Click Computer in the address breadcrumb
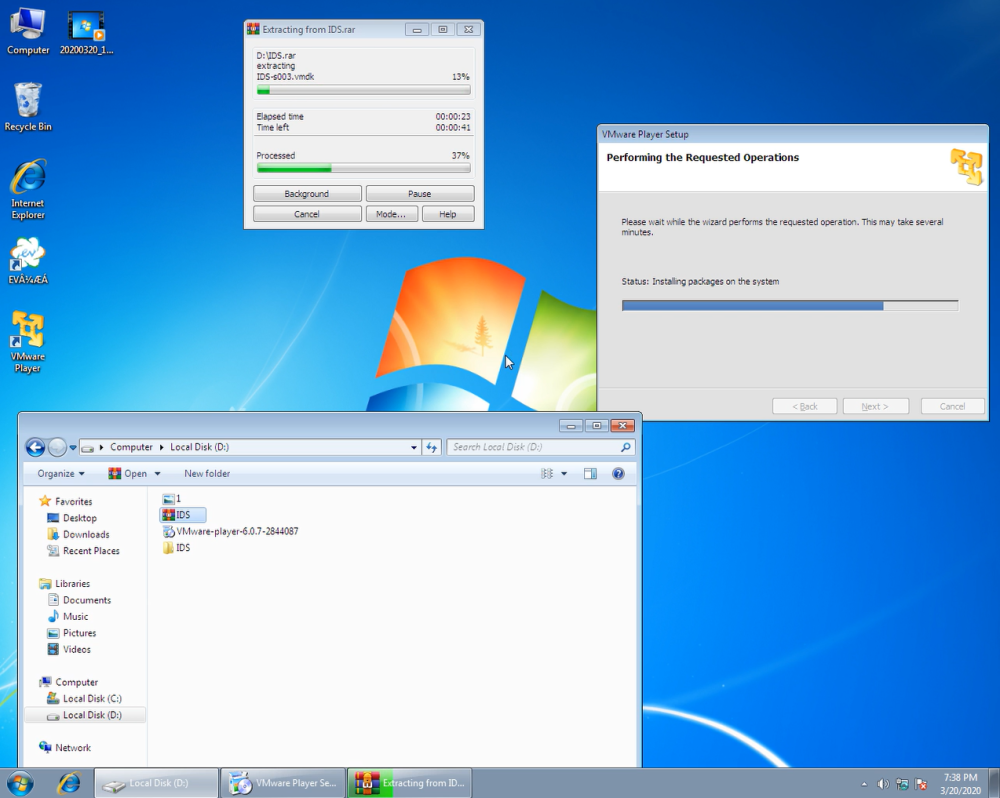This screenshot has width=1000, height=798. click(x=131, y=447)
